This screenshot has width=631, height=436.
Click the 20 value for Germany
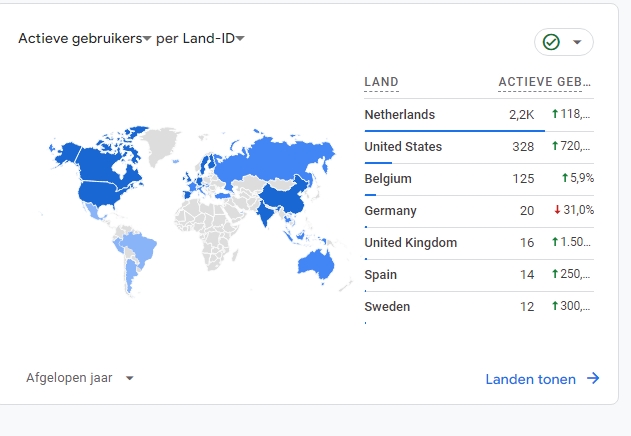[x=527, y=211]
